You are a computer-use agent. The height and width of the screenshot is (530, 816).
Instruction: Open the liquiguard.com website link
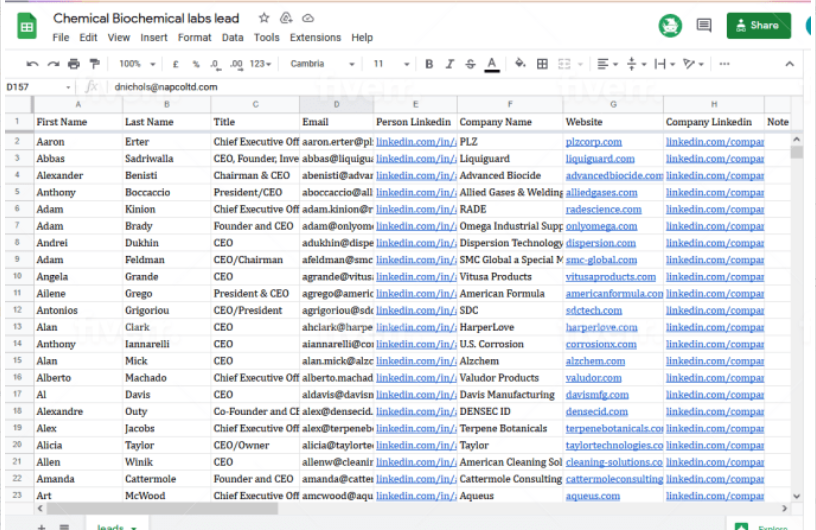point(600,159)
